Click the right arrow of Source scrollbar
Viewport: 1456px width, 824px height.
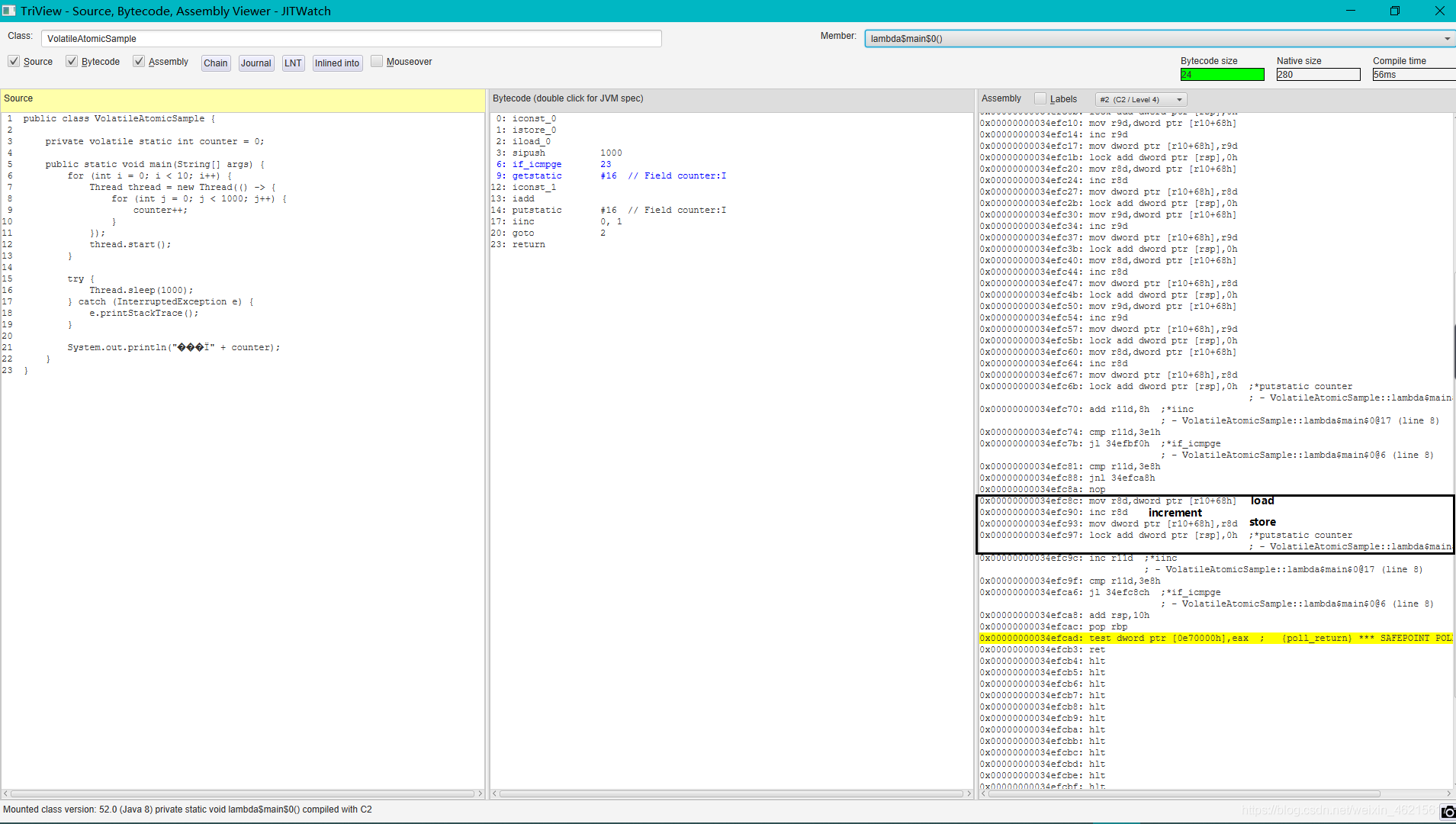tap(480, 793)
